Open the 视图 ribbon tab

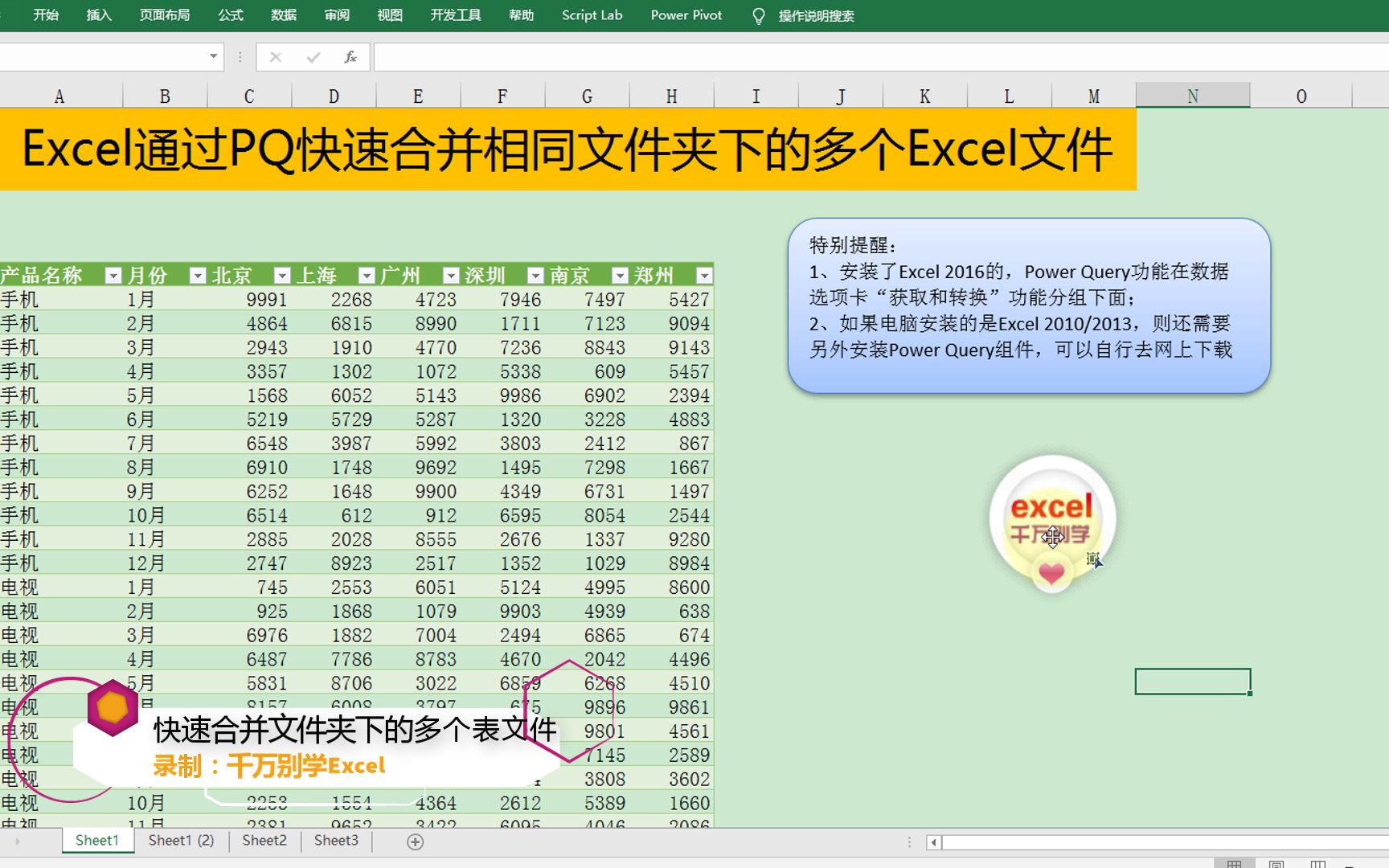click(390, 15)
